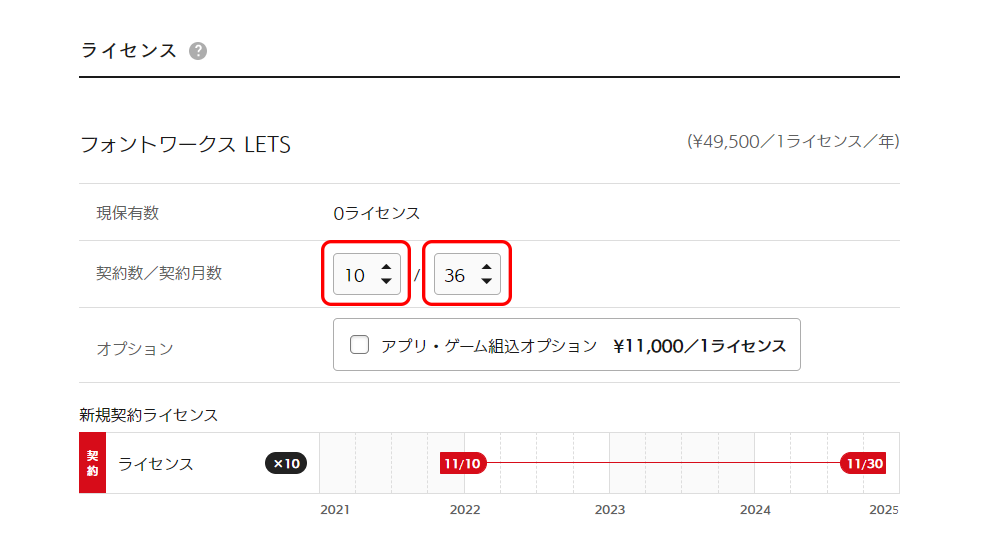986x543 pixels.
Task: Click the 11/10 start date marker
Action: coord(463,464)
